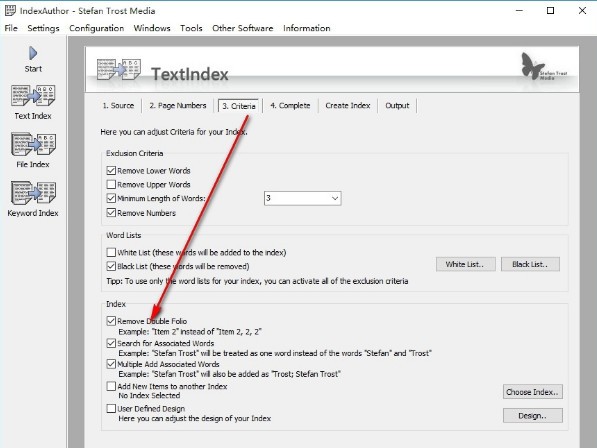Open the Configuration menu
This screenshot has width=597, height=448.
pyautogui.click(x=97, y=28)
